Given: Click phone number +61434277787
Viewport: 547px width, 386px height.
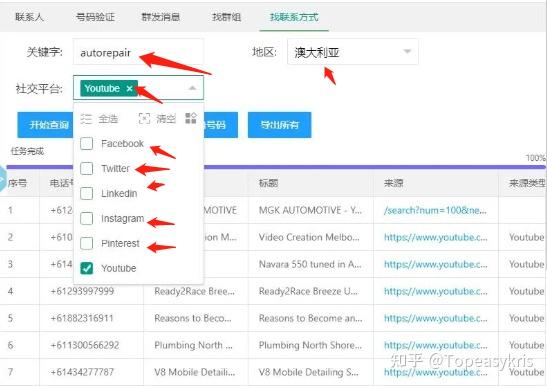Looking at the screenshot, I should (82, 372).
